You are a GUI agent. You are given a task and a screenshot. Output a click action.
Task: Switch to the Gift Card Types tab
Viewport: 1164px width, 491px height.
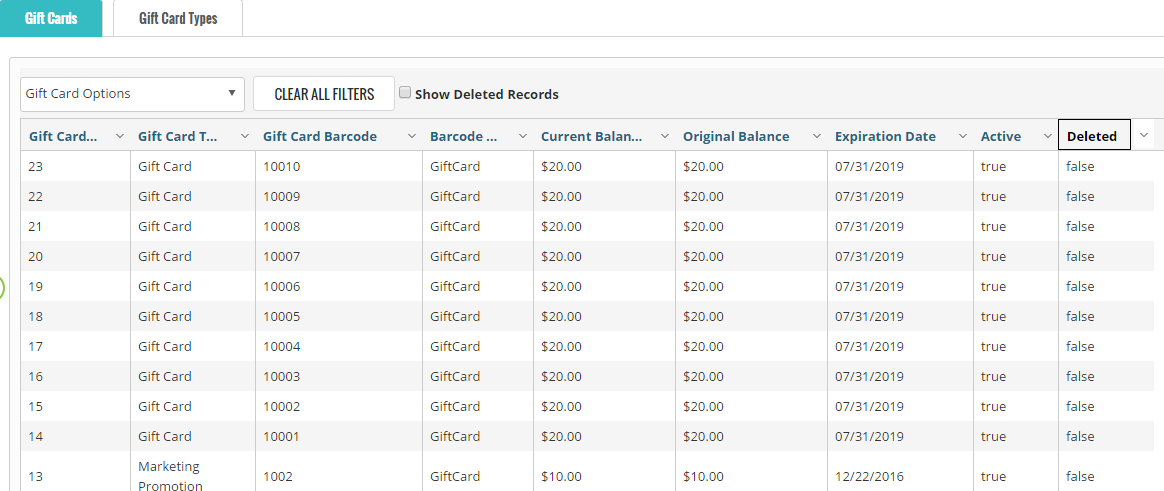coord(178,18)
